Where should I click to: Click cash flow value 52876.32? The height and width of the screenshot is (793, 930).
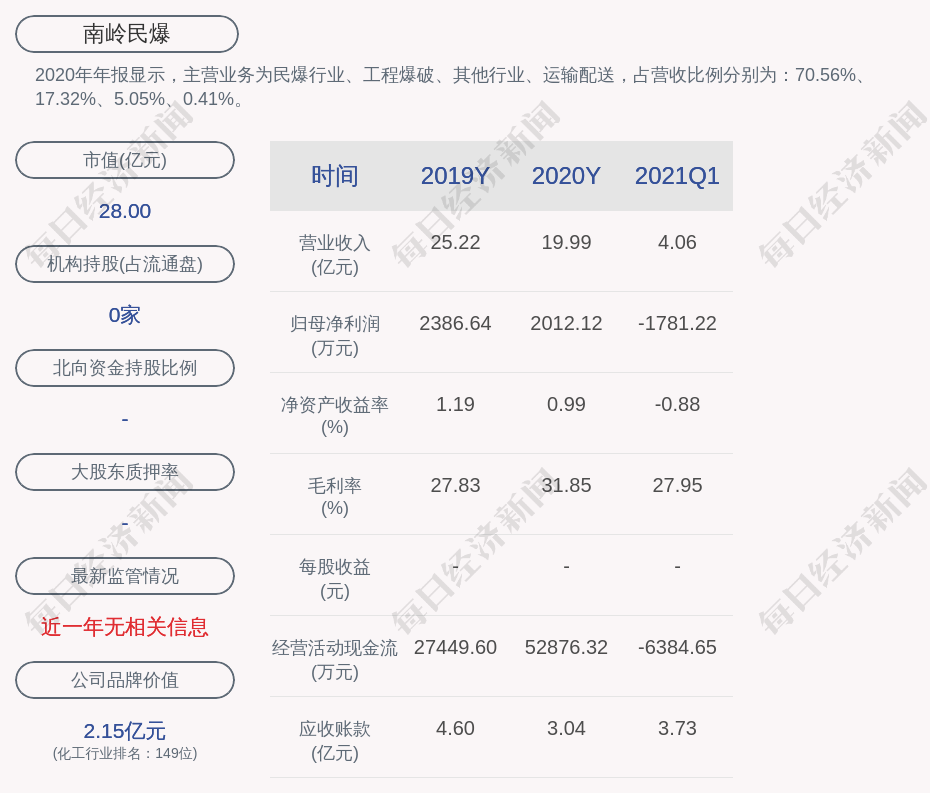[x=566, y=647]
